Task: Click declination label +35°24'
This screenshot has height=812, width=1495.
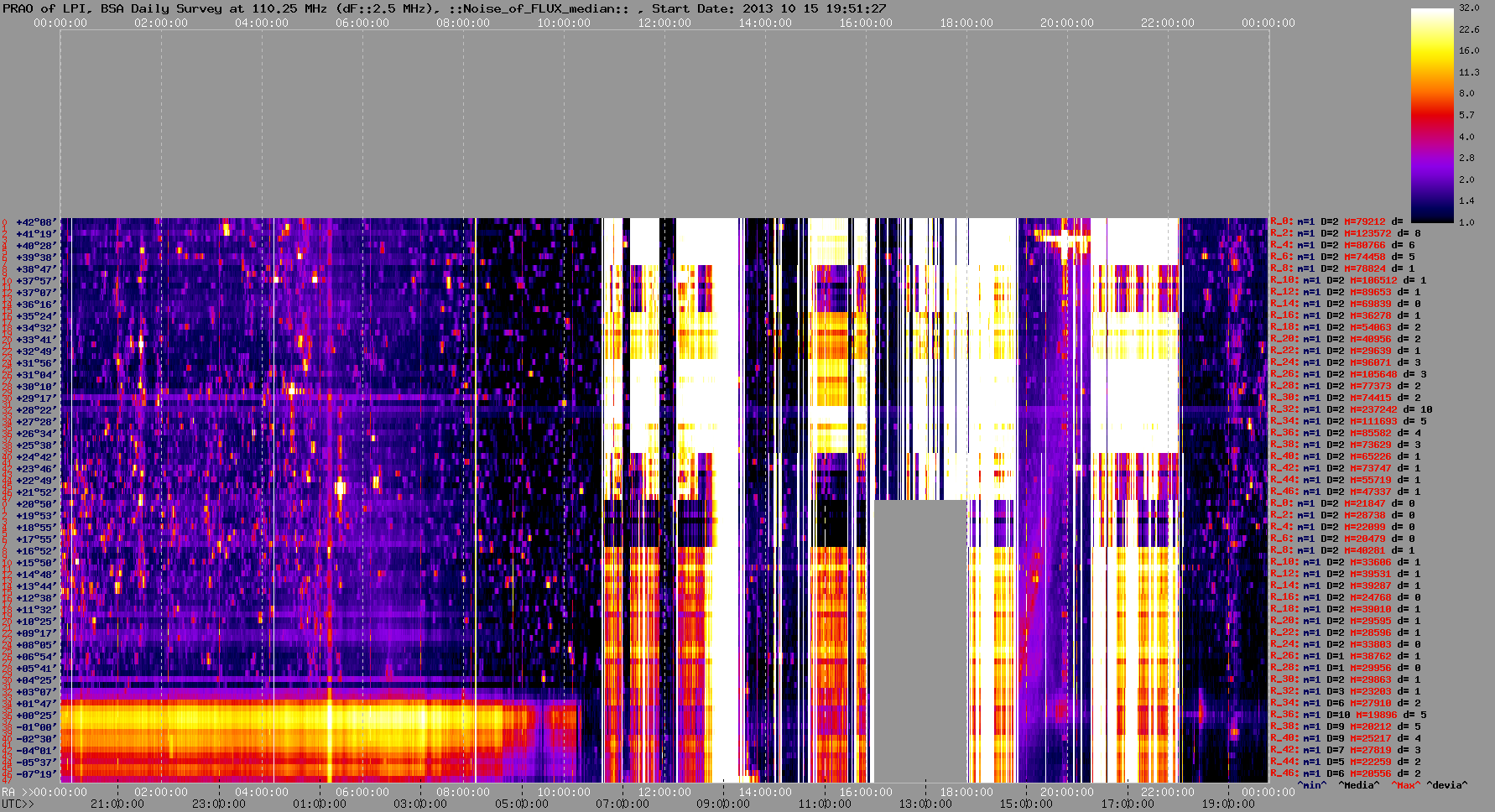Action: 36,316
